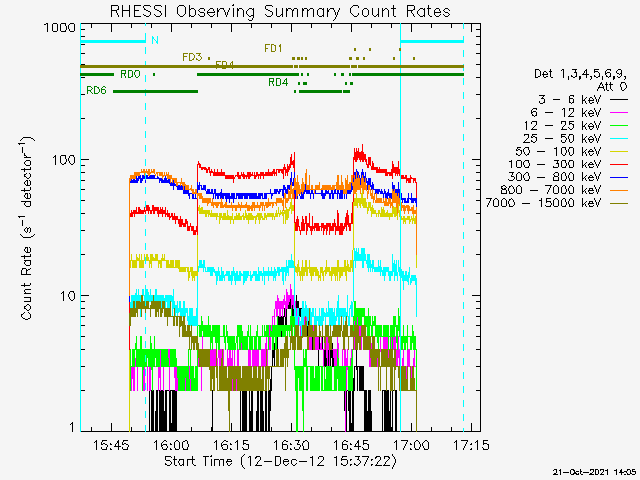Select the 300 - 800 keV blue legend line

(619, 177)
